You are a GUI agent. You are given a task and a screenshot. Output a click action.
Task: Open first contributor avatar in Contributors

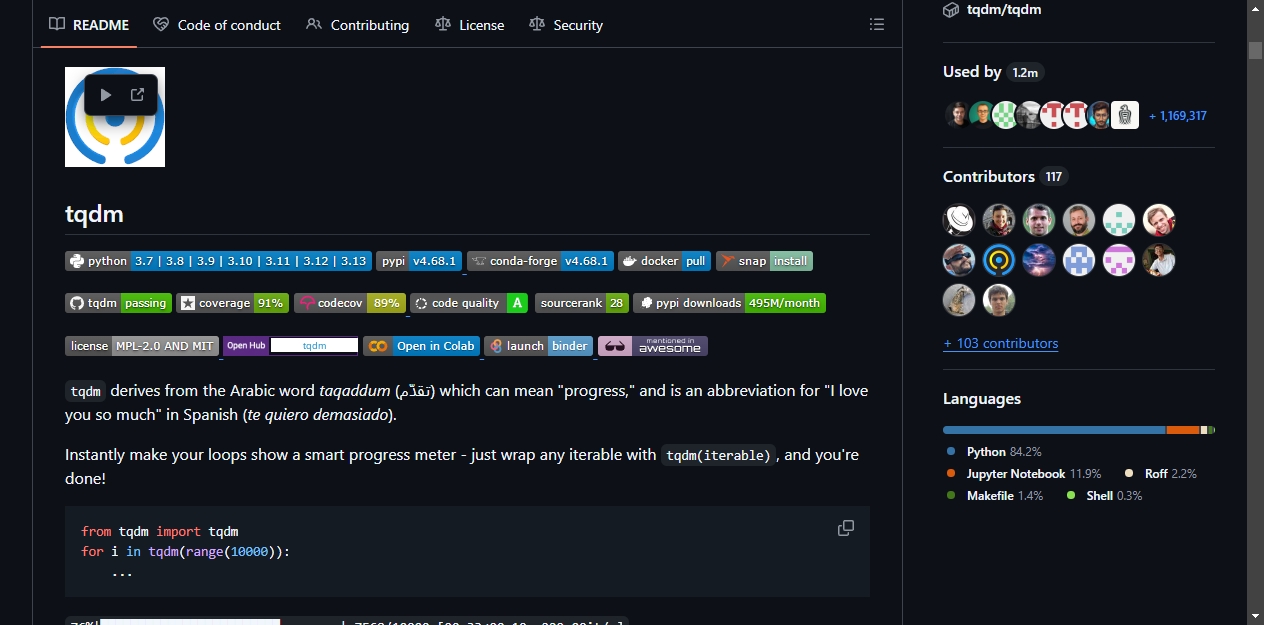(959, 220)
